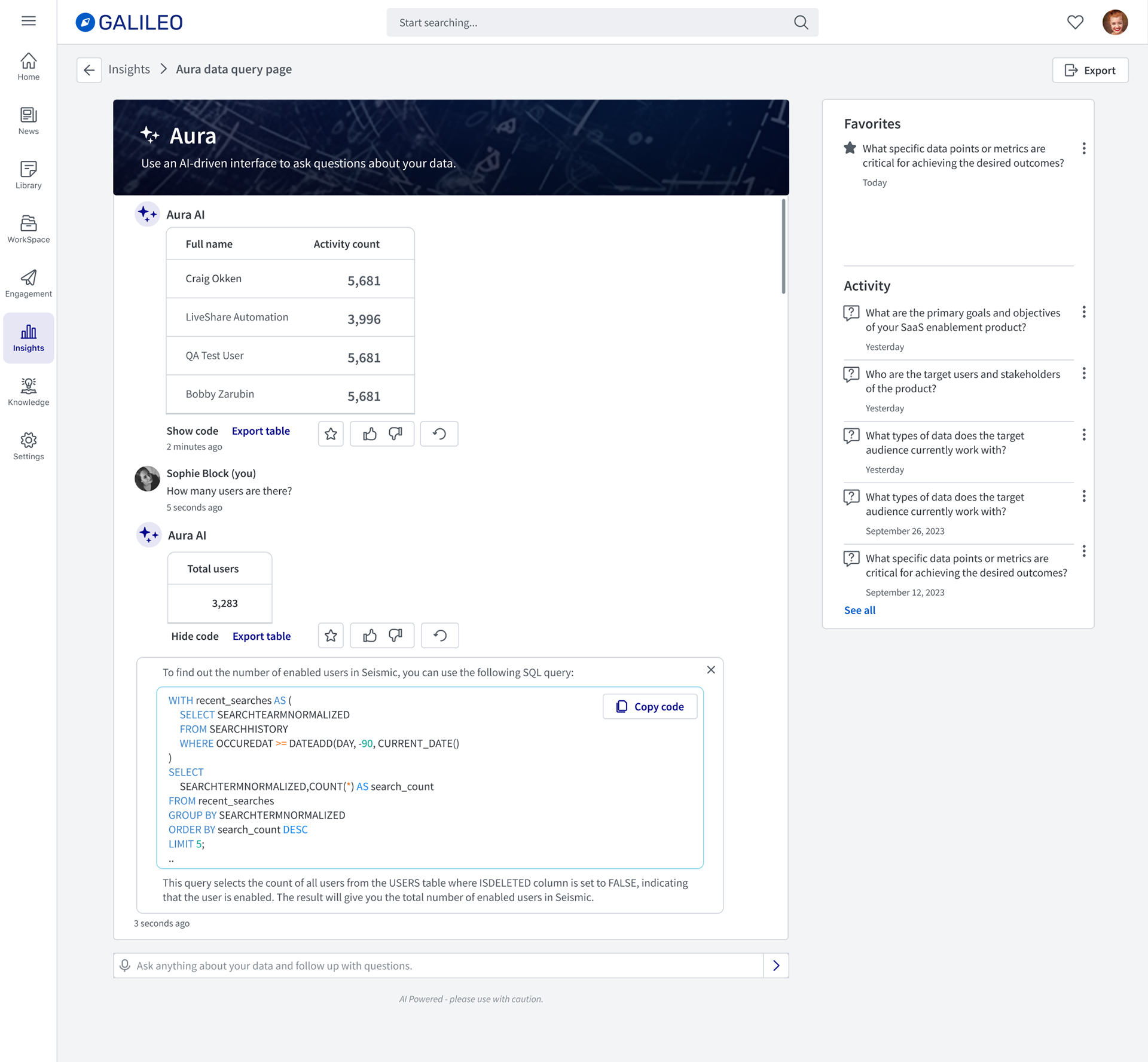Open target users and stakeholders activity
Screen dimensions: 1148x1062
963,382
